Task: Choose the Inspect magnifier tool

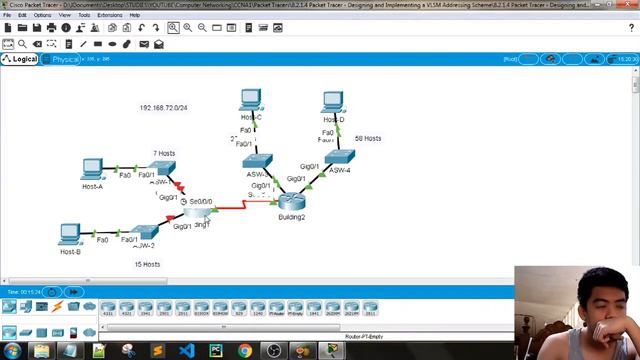Action: point(22,44)
